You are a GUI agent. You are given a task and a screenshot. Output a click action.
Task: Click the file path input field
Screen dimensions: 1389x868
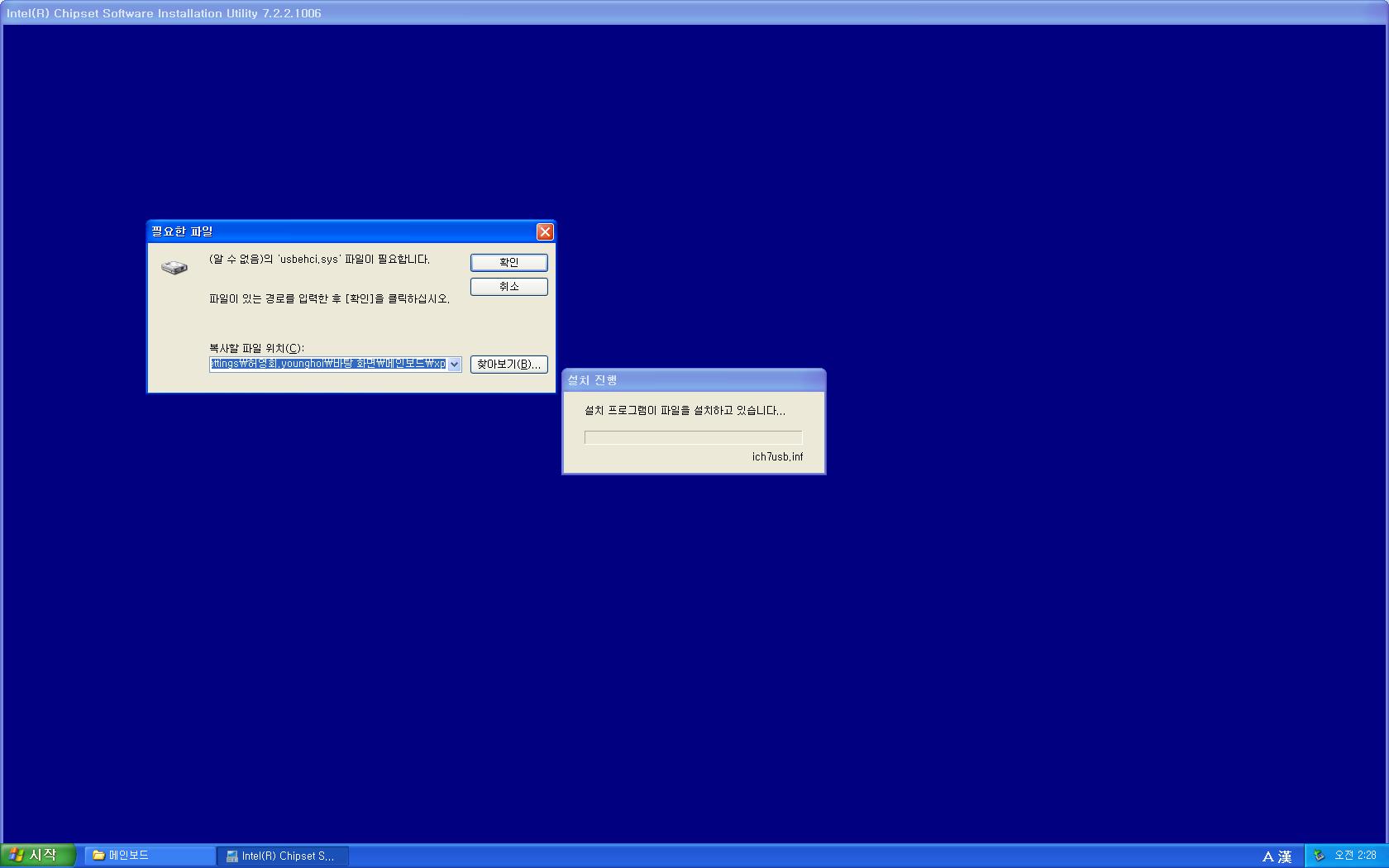click(x=328, y=364)
